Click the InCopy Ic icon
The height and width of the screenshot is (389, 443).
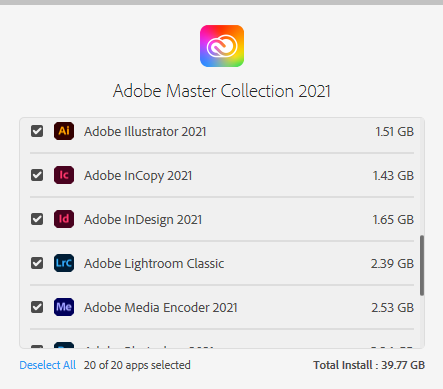pos(64,175)
